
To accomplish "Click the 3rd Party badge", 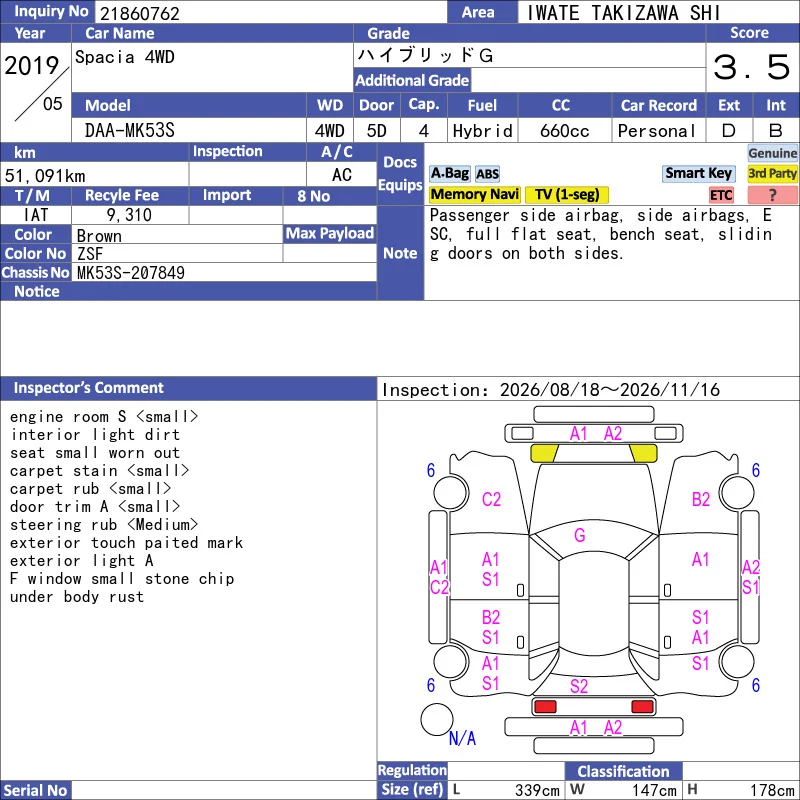I will click(772, 173).
